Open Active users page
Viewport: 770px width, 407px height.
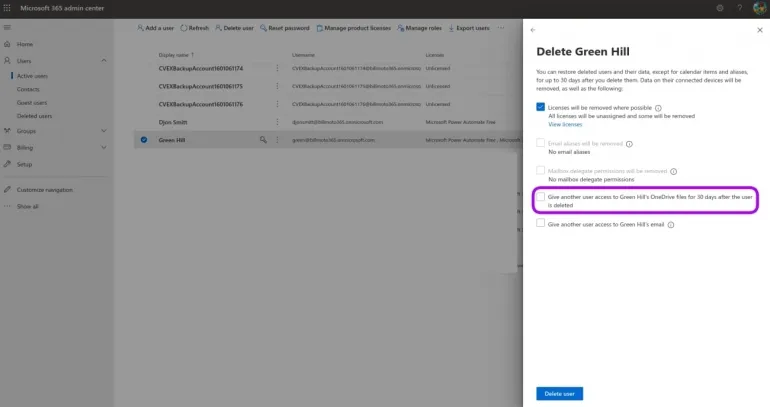[32, 76]
